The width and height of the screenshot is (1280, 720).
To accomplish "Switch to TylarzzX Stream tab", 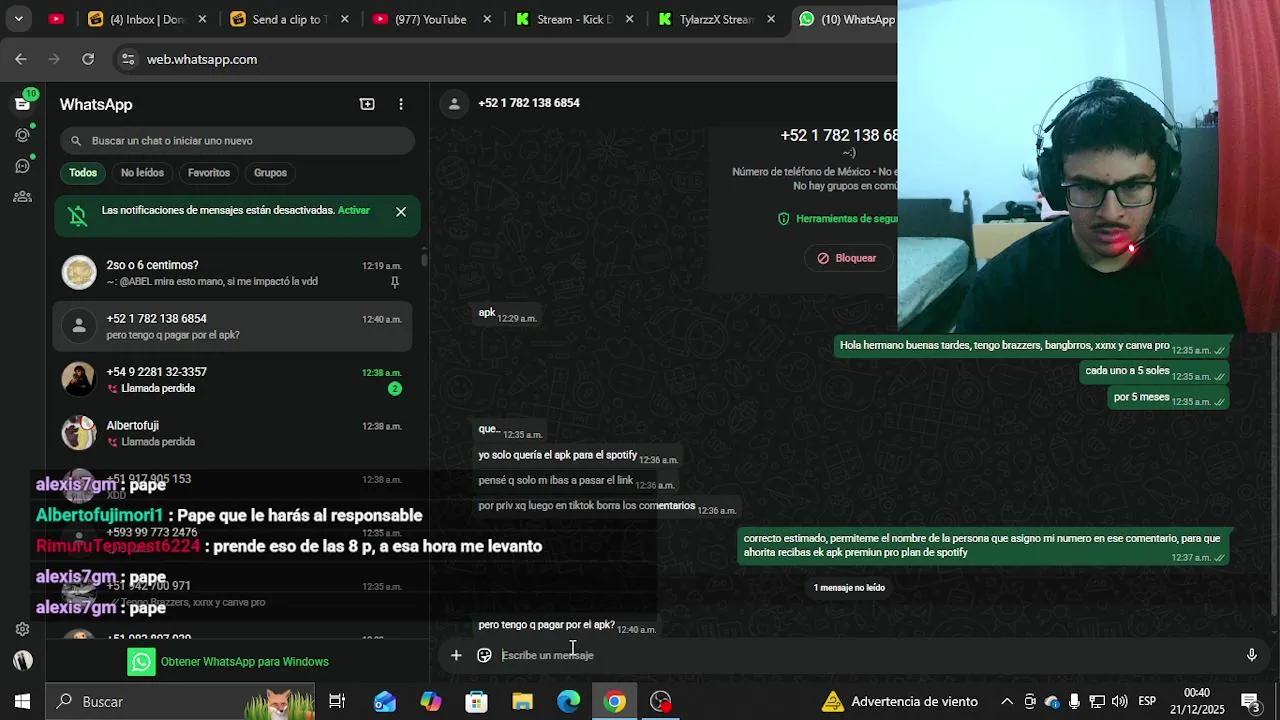I will [716, 19].
